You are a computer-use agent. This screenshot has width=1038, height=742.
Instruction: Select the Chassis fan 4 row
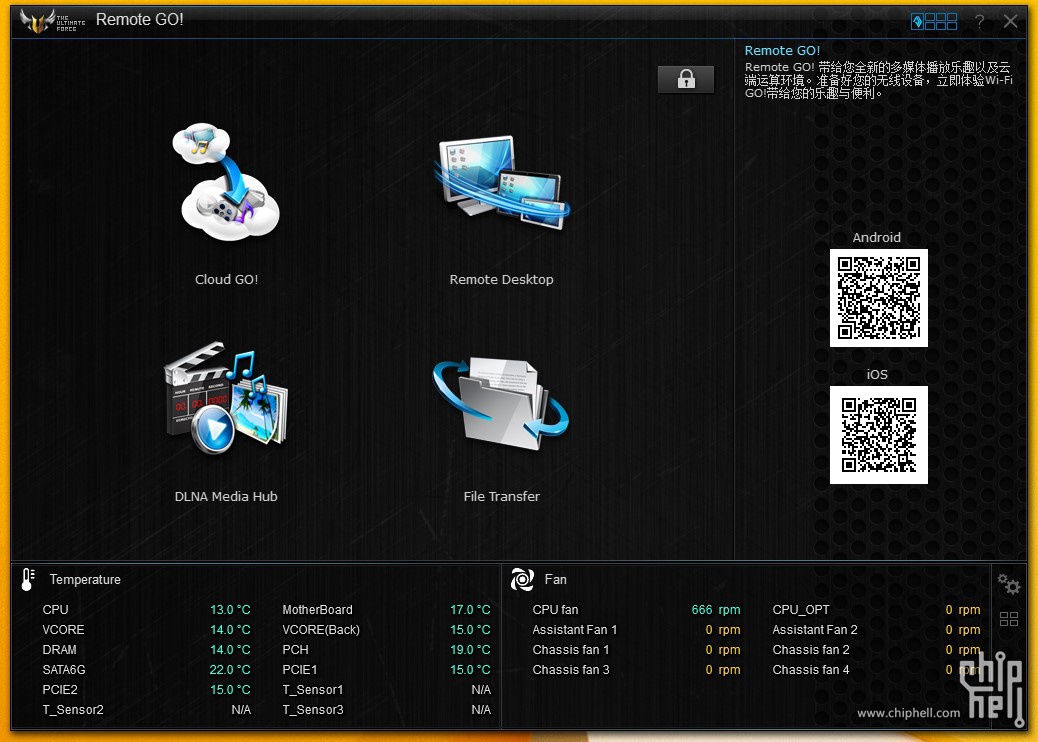pyautogui.click(x=876, y=670)
